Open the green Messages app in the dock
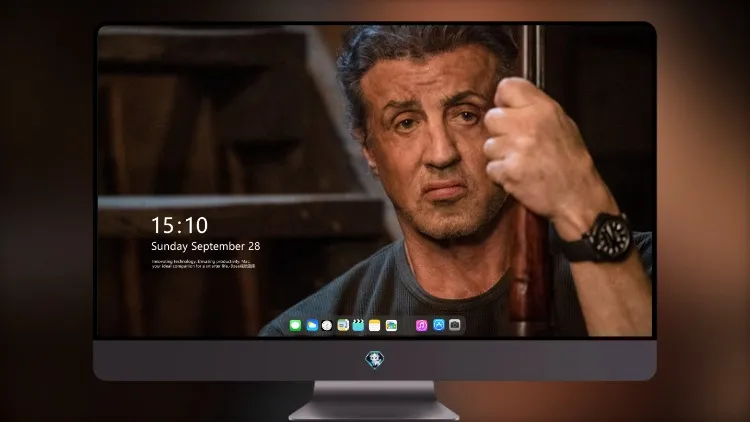 coord(295,325)
